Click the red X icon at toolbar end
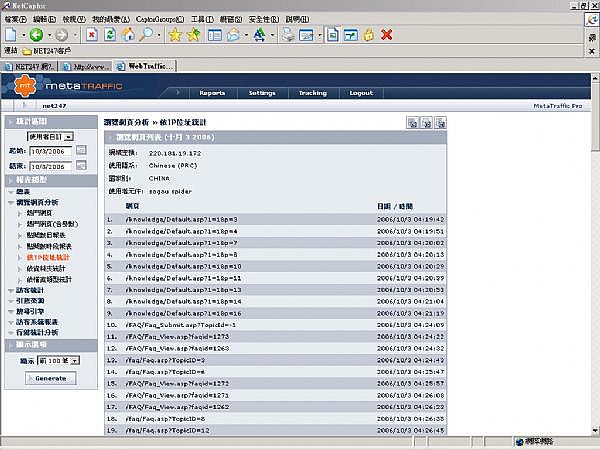The height and width of the screenshot is (450, 600). coord(387,35)
